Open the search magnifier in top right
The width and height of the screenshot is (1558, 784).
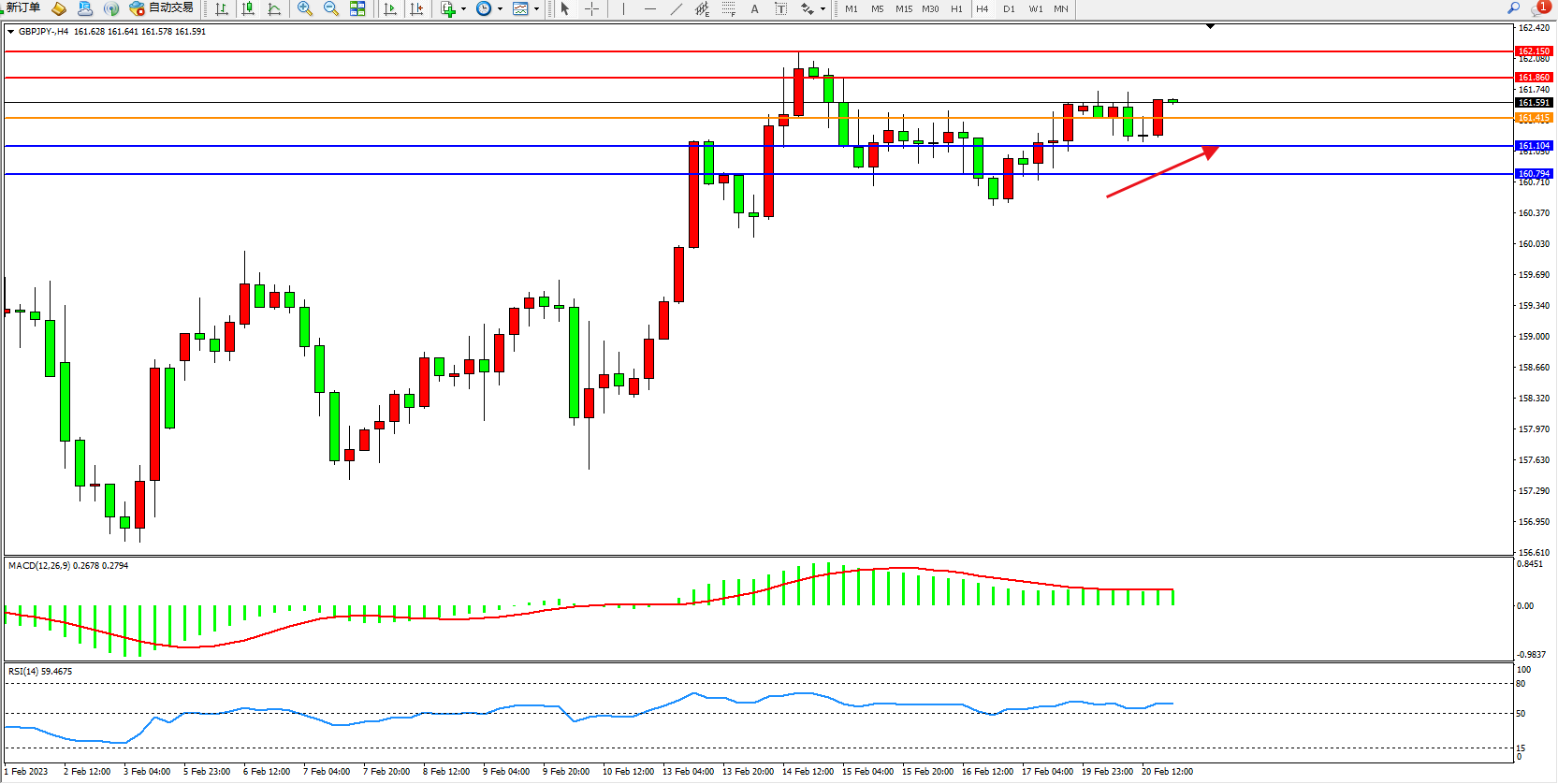tap(1513, 7)
